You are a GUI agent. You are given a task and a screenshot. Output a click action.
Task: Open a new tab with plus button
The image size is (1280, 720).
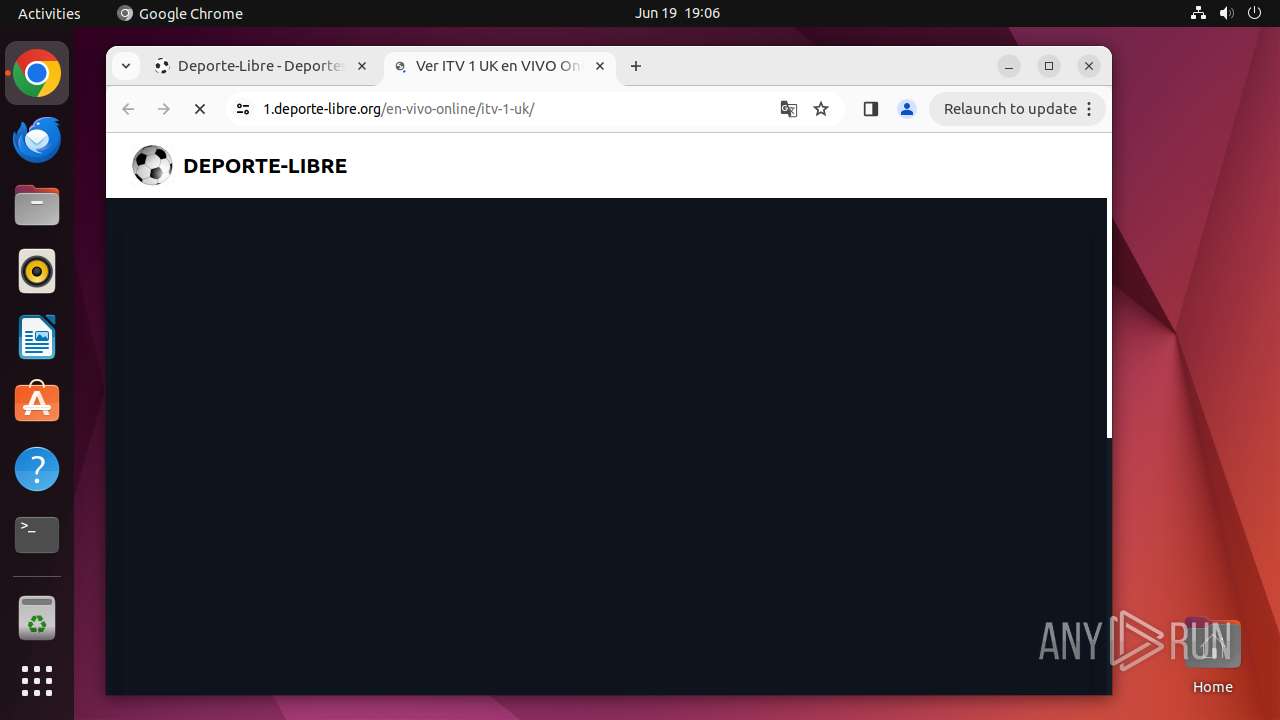point(636,66)
